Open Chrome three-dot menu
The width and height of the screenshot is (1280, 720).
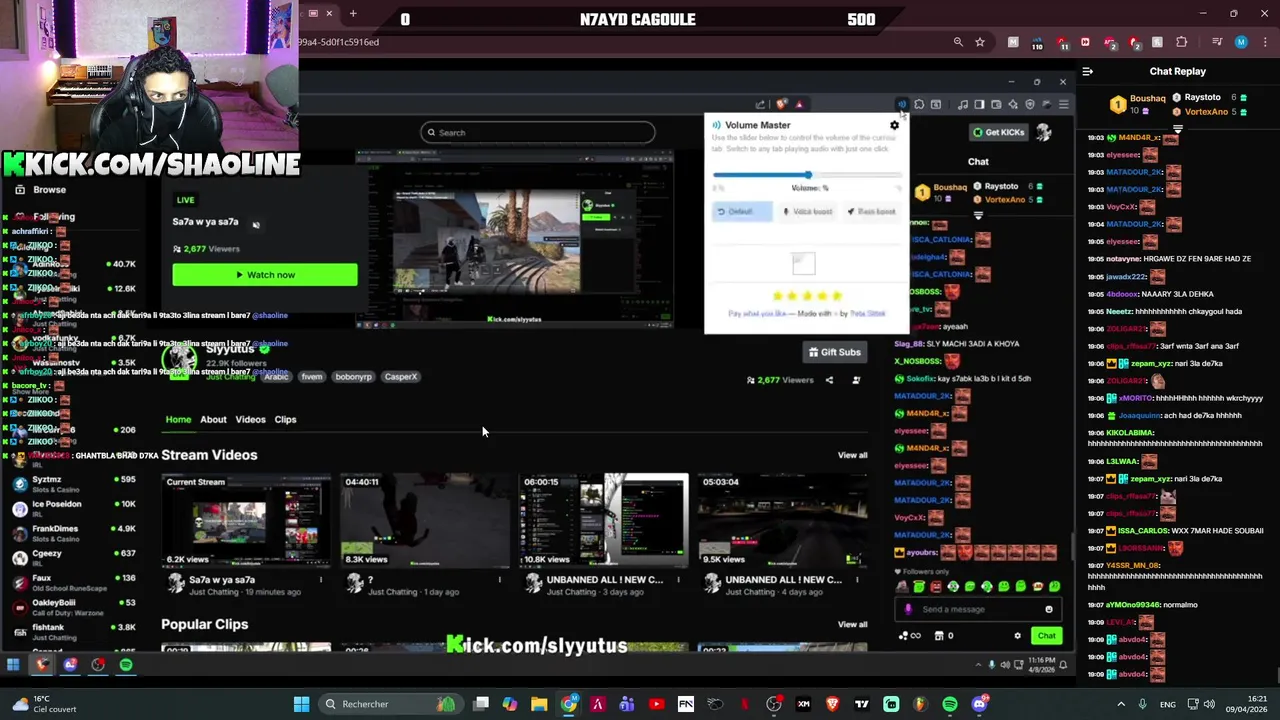pos(1263,42)
